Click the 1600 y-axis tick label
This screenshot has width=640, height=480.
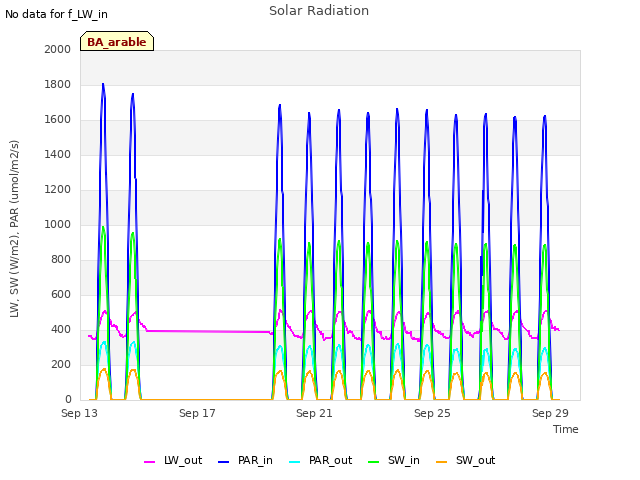(x=58, y=120)
